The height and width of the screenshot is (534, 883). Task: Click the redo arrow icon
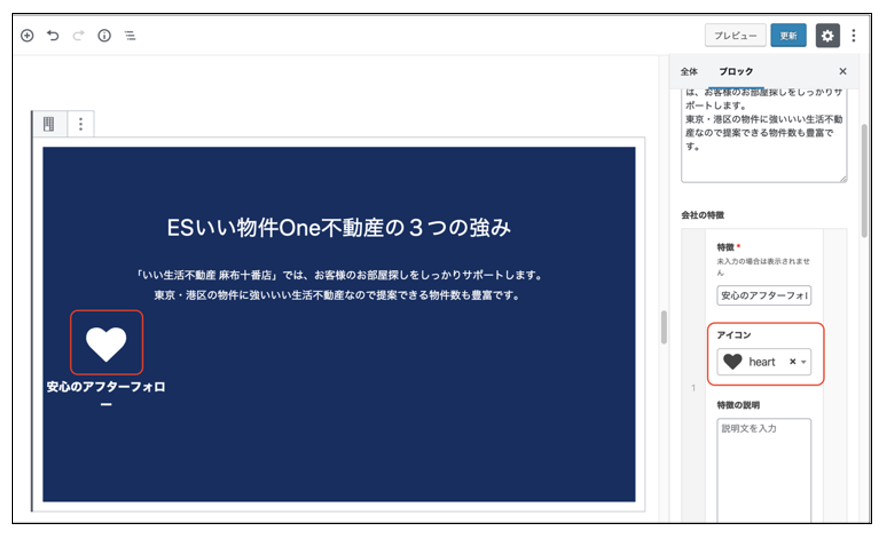point(78,35)
